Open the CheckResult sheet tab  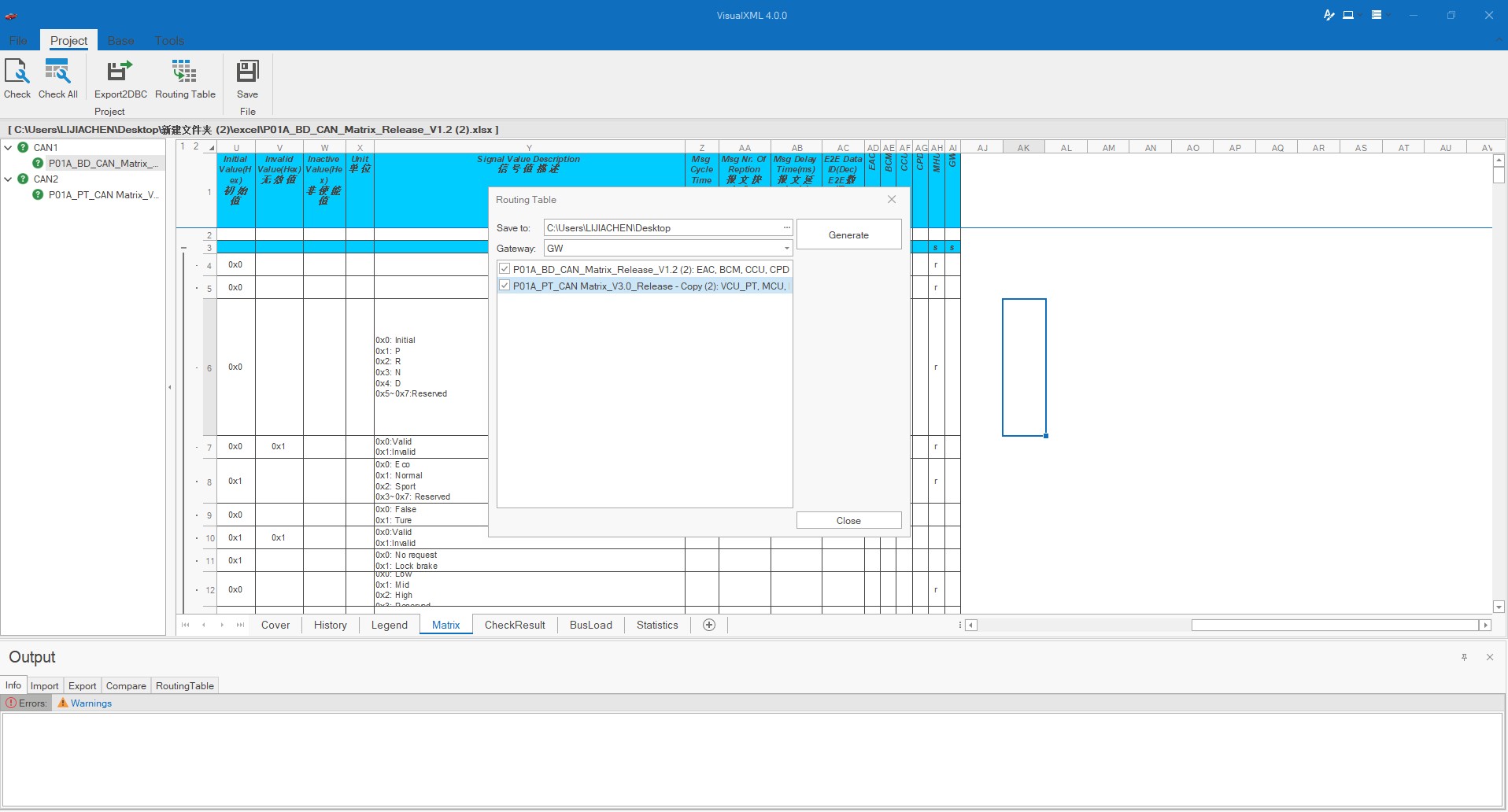pos(515,625)
